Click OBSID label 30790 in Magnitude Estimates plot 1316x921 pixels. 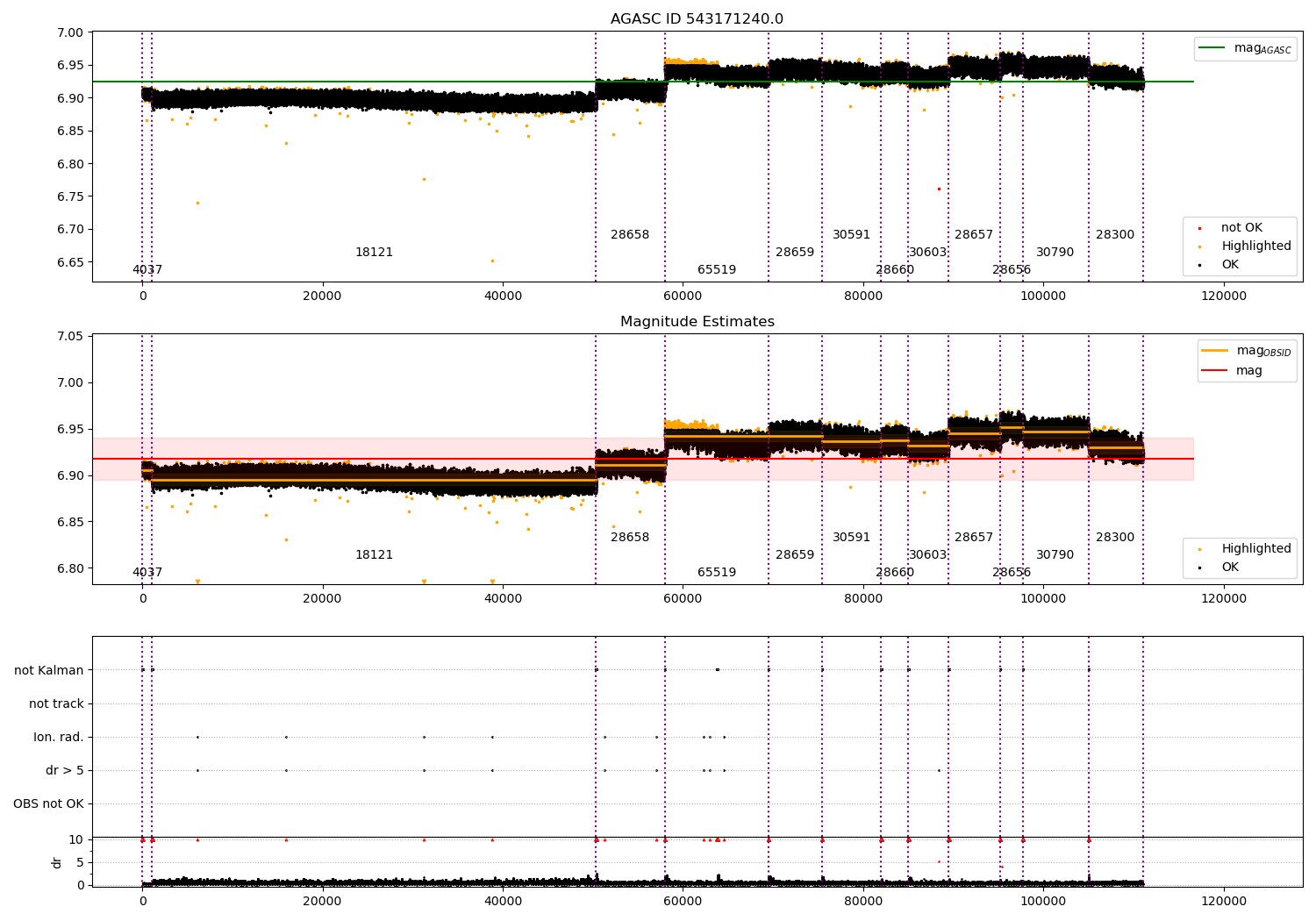click(x=1055, y=555)
